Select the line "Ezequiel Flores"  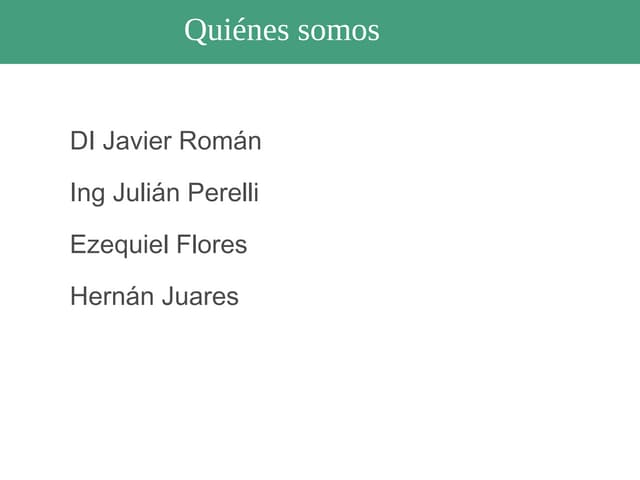[x=158, y=245]
